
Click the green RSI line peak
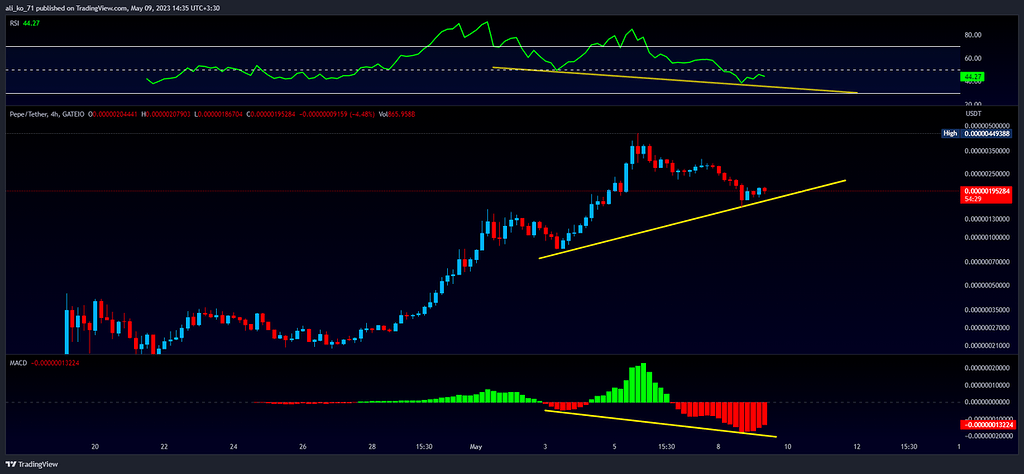pos(487,22)
